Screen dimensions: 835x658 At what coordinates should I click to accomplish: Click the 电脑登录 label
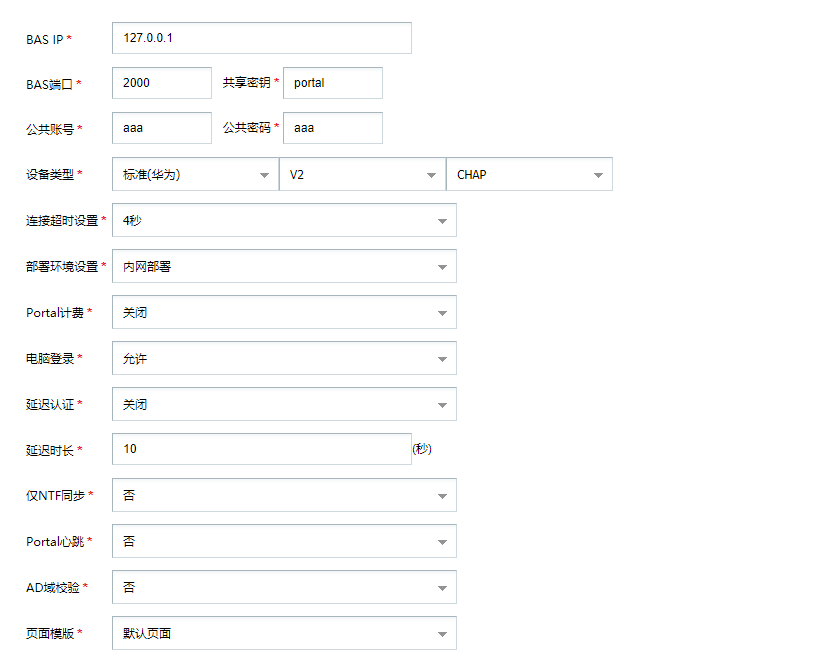click(x=50, y=358)
